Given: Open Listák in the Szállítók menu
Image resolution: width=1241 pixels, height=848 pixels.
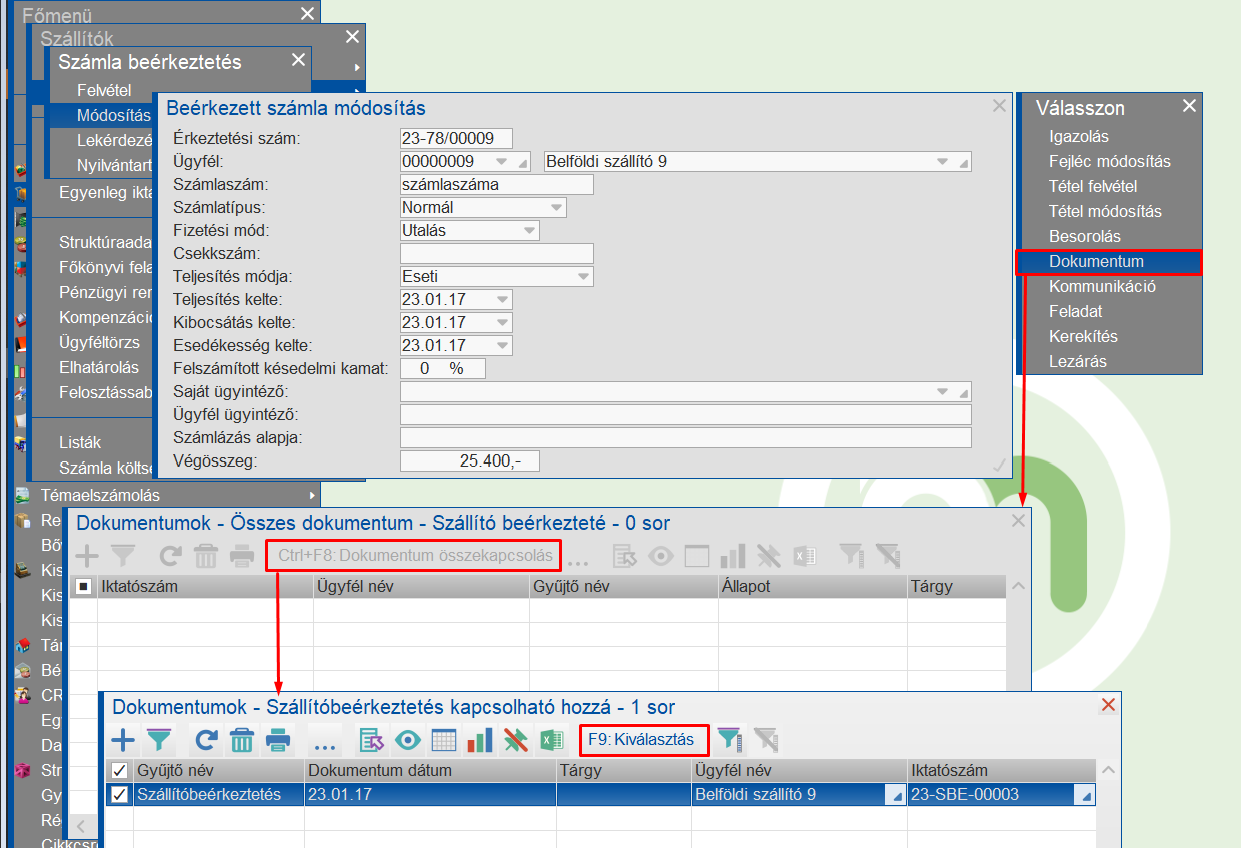Looking at the screenshot, I should pos(80,442).
